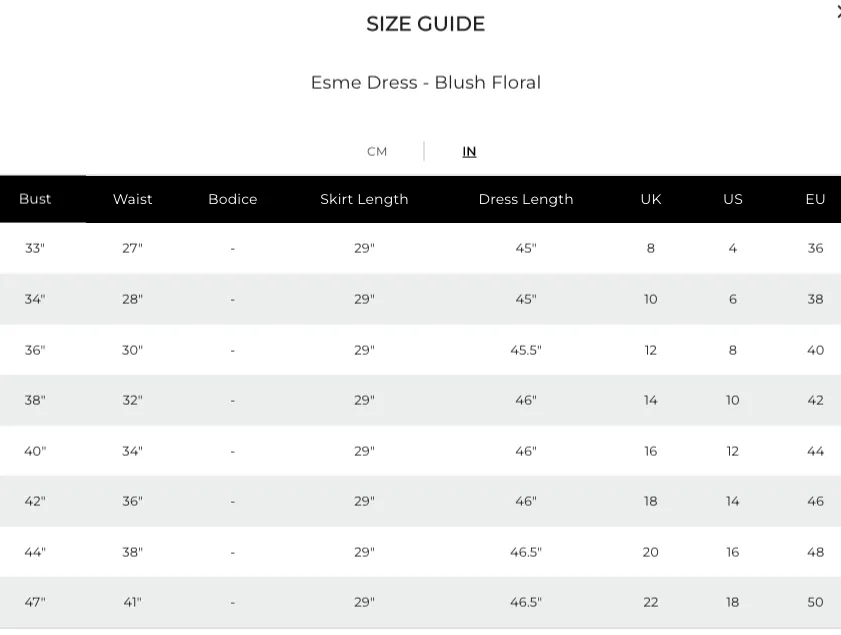Click the Esme Dress - Blush Floral title
The width and height of the screenshot is (841, 635).
pyautogui.click(x=426, y=83)
